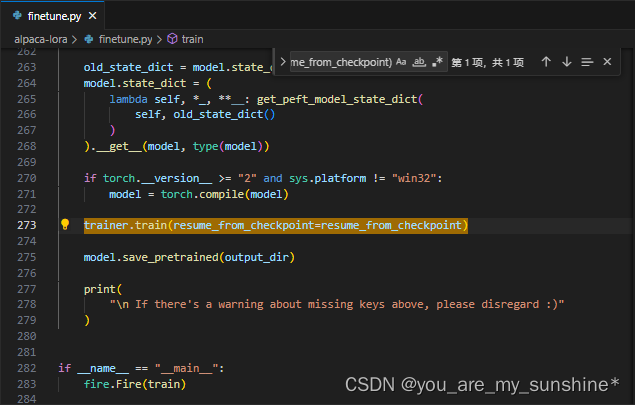The height and width of the screenshot is (405, 635).
Task: Select the finetune.py tab
Action: point(53,15)
